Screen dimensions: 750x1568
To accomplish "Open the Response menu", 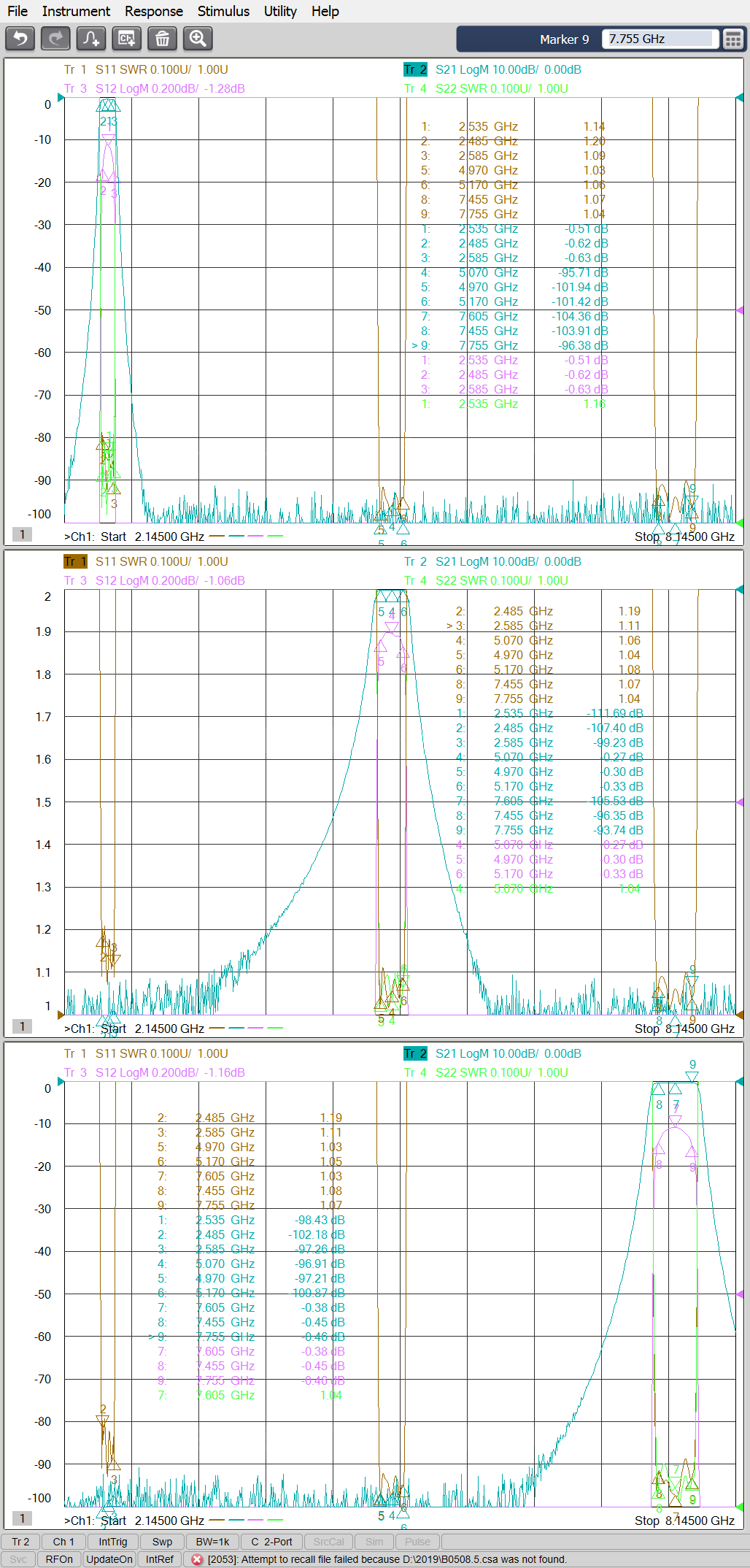I will click(x=153, y=11).
